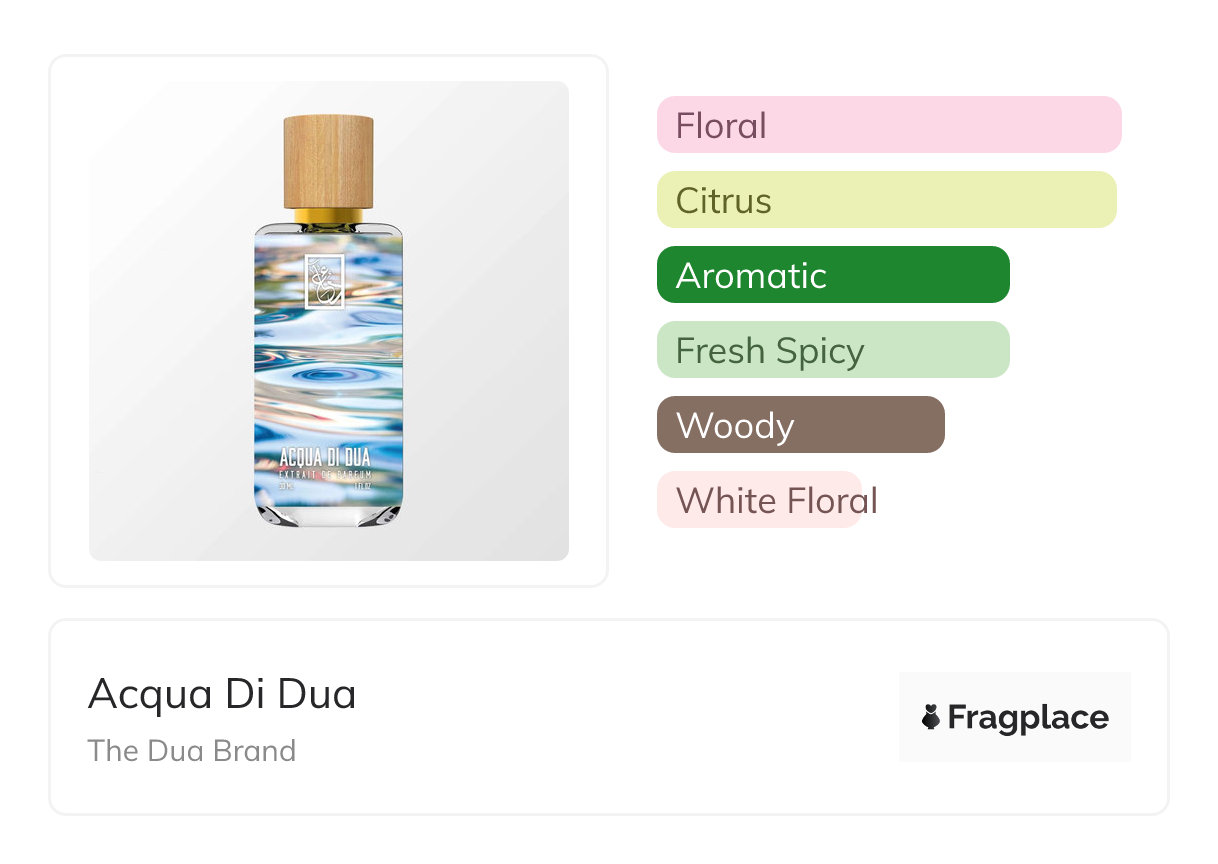Click the ACQUA DI DUA label on the bottle
This screenshot has height=864, width=1218.
coord(325,460)
